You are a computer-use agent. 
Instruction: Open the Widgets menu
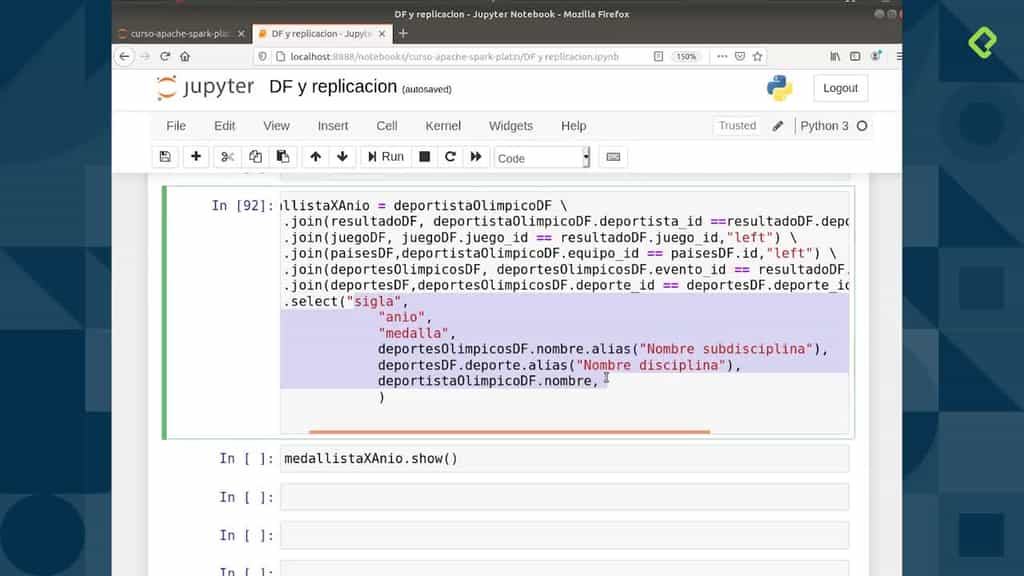(511, 125)
